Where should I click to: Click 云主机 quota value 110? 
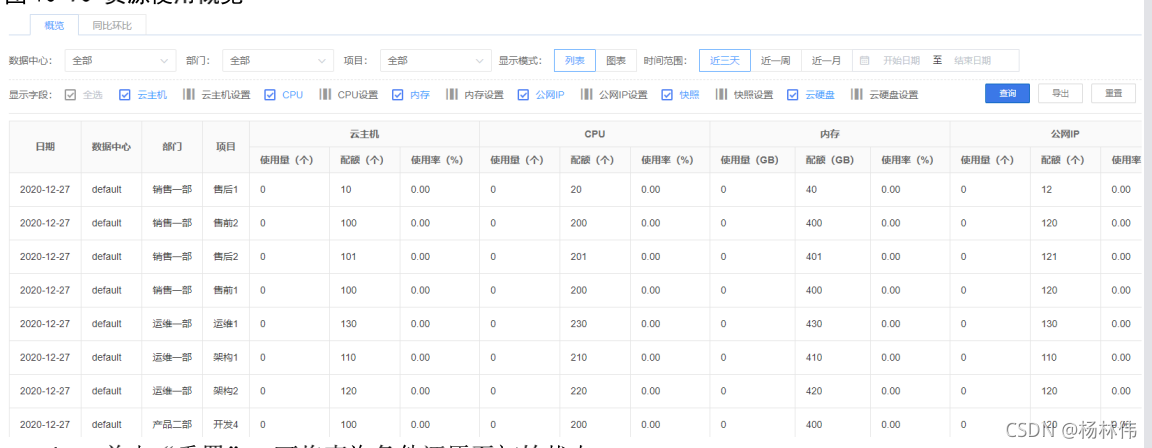pos(348,358)
